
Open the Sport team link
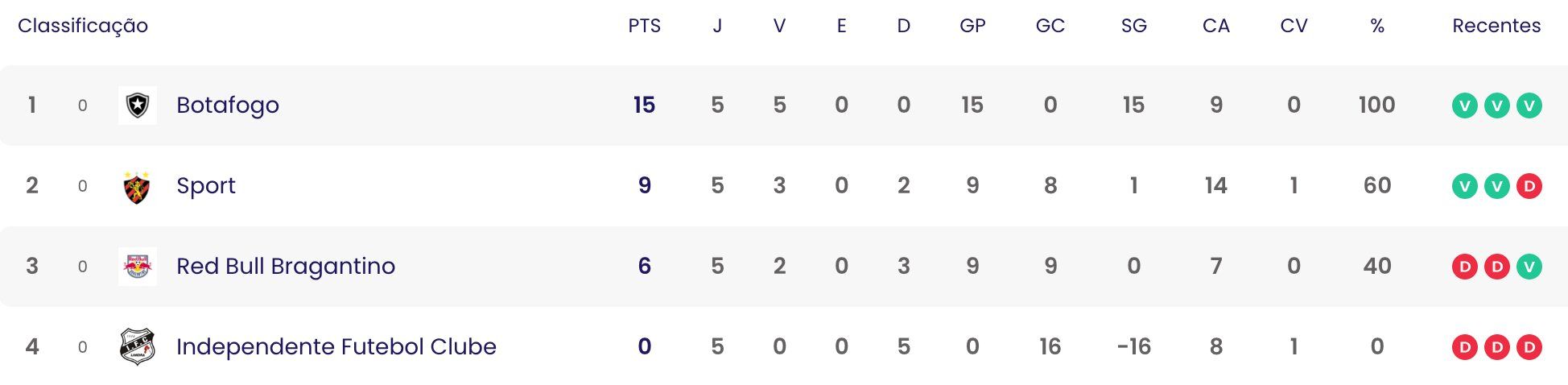(x=206, y=186)
